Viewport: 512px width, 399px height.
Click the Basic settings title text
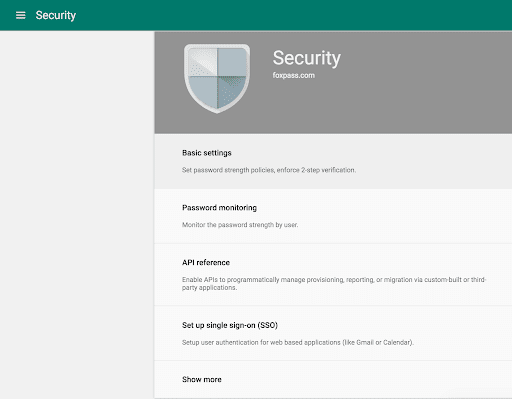click(207, 153)
